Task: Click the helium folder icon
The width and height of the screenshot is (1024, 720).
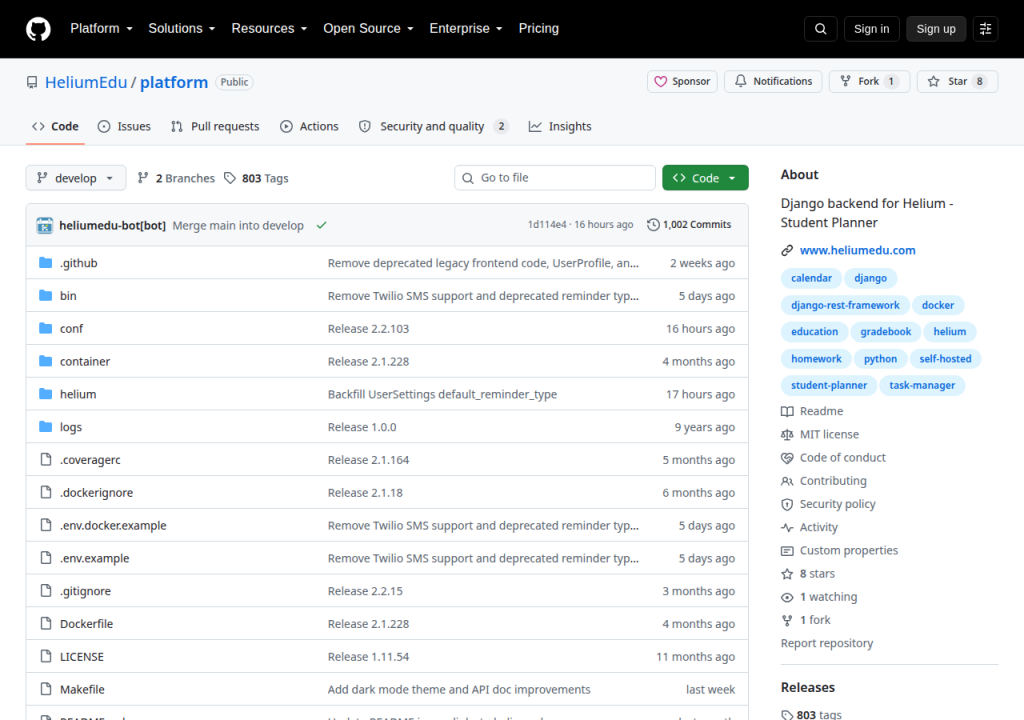Action: point(45,393)
